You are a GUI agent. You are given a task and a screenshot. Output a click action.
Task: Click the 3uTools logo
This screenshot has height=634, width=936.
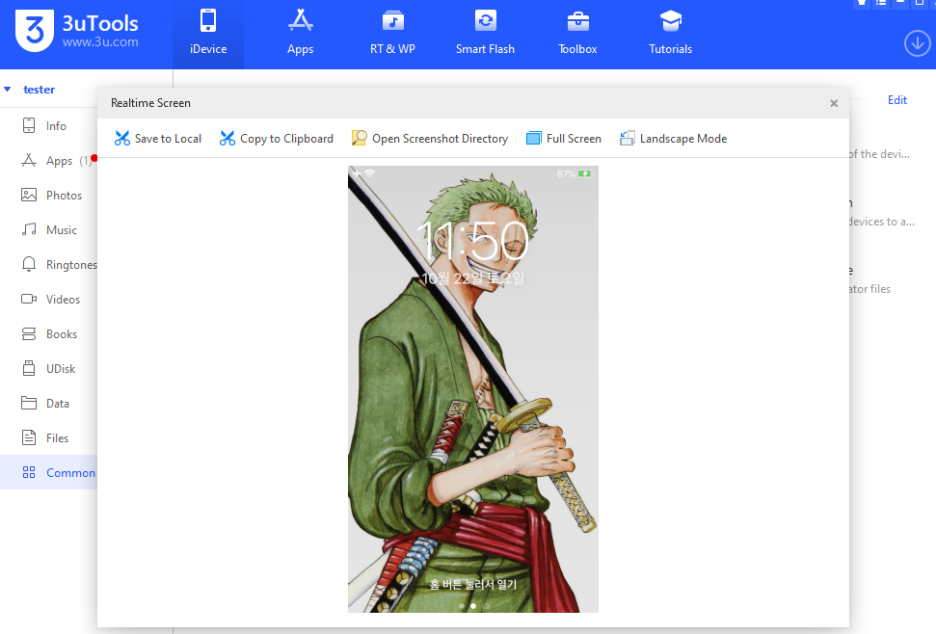pos(77,30)
